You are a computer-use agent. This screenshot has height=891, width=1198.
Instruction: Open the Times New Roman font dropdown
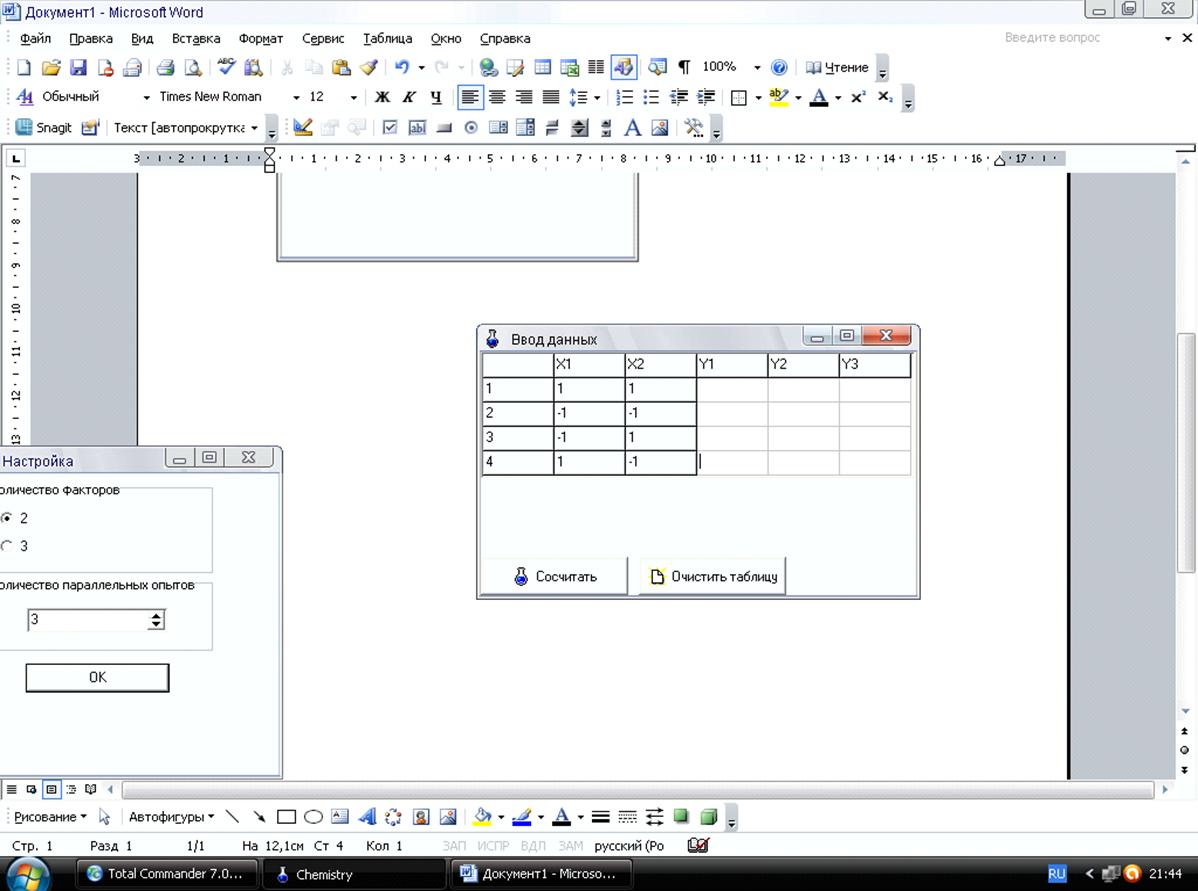coord(296,98)
